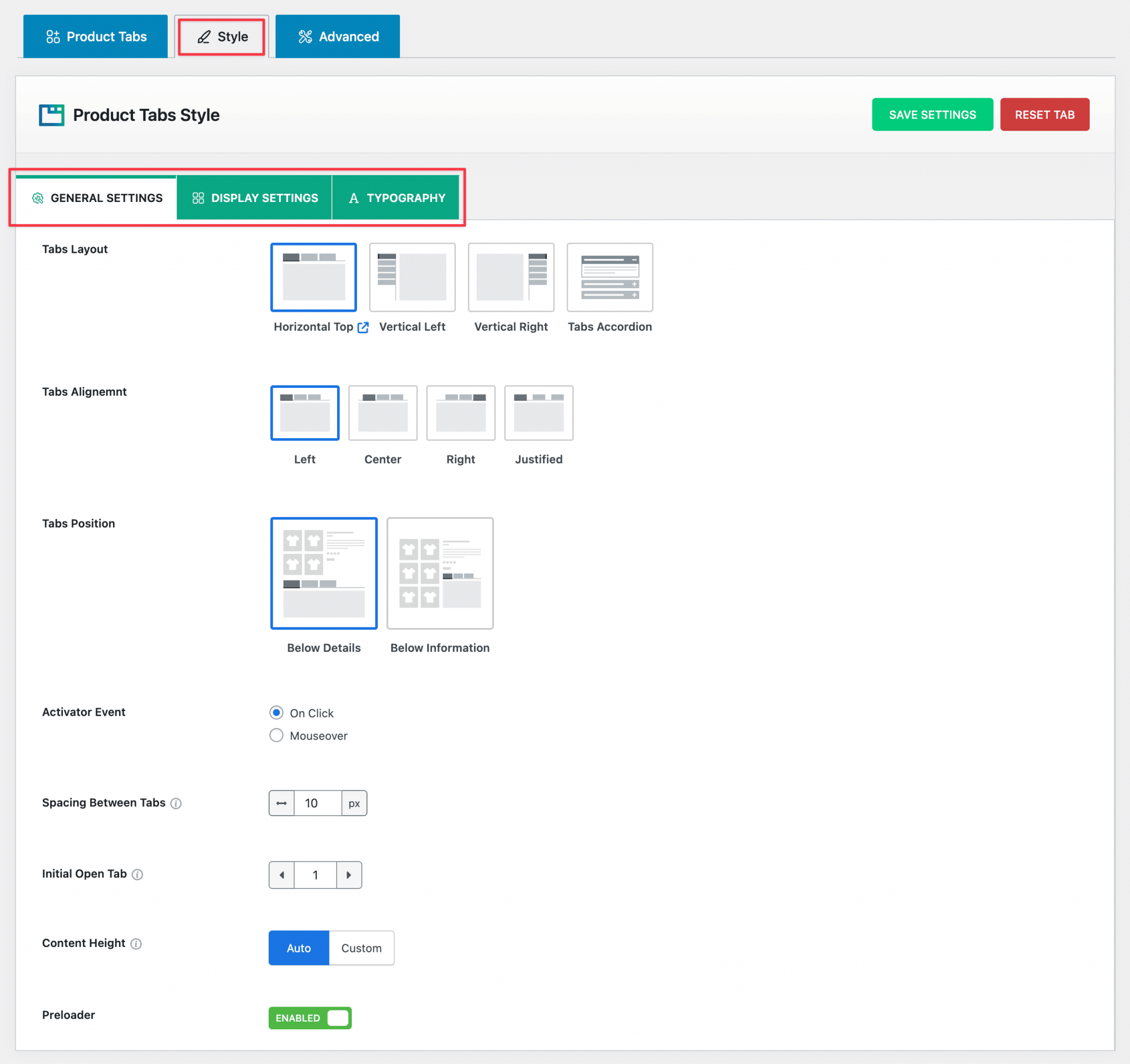
Task: Choose the Vertical Right tabs layout
Action: click(510, 278)
